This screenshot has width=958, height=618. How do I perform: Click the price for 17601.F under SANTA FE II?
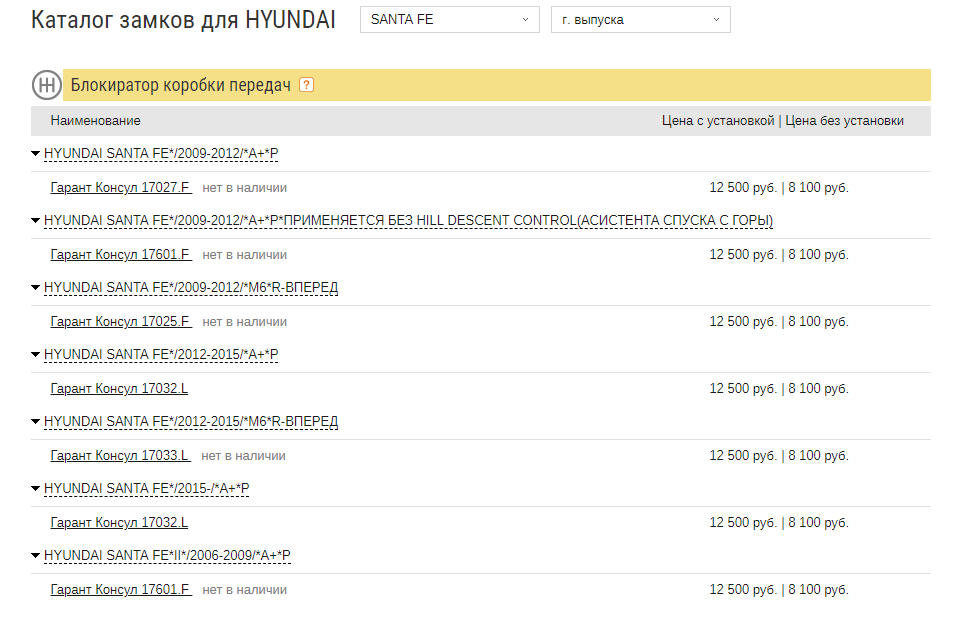(x=779, y=590)
